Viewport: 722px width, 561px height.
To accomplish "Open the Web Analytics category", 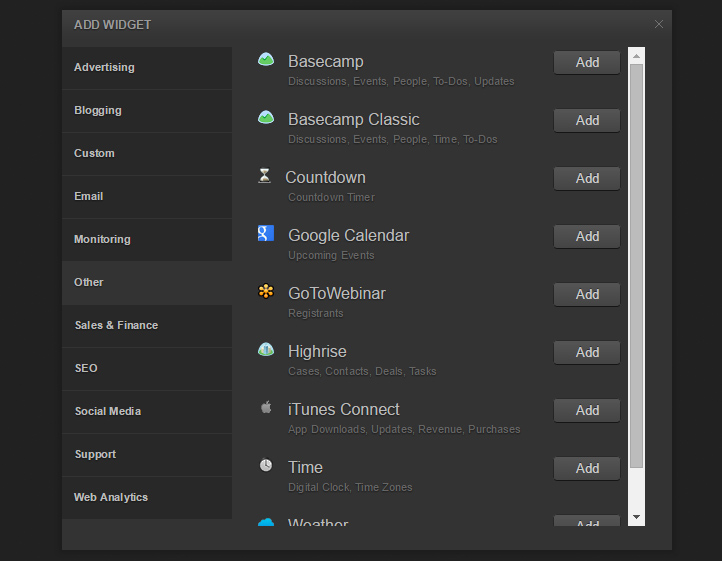I will [147, 498].
